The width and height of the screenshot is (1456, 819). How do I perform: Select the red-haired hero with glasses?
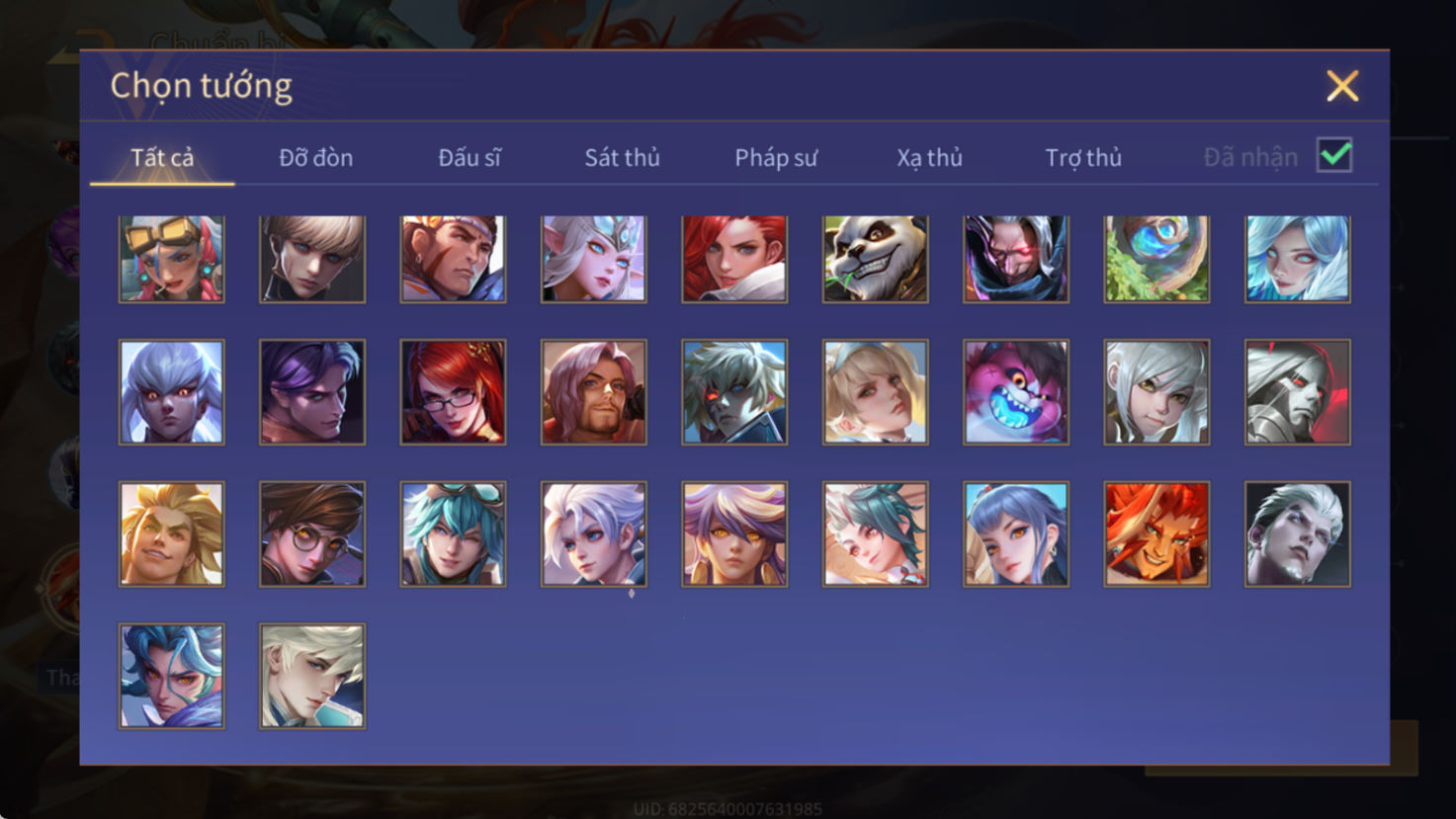point(453,392)
